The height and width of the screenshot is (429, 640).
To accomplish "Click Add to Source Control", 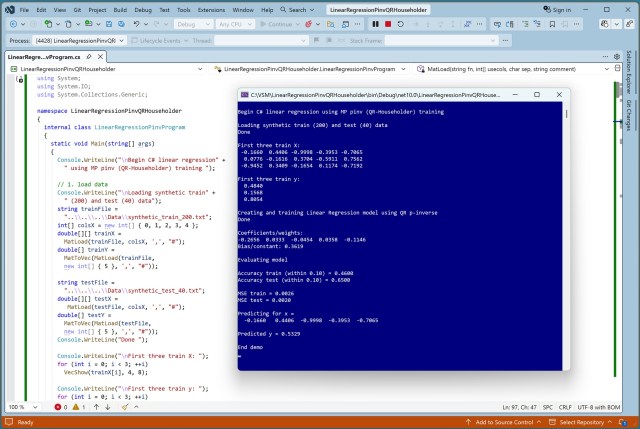I will [503, 422].
